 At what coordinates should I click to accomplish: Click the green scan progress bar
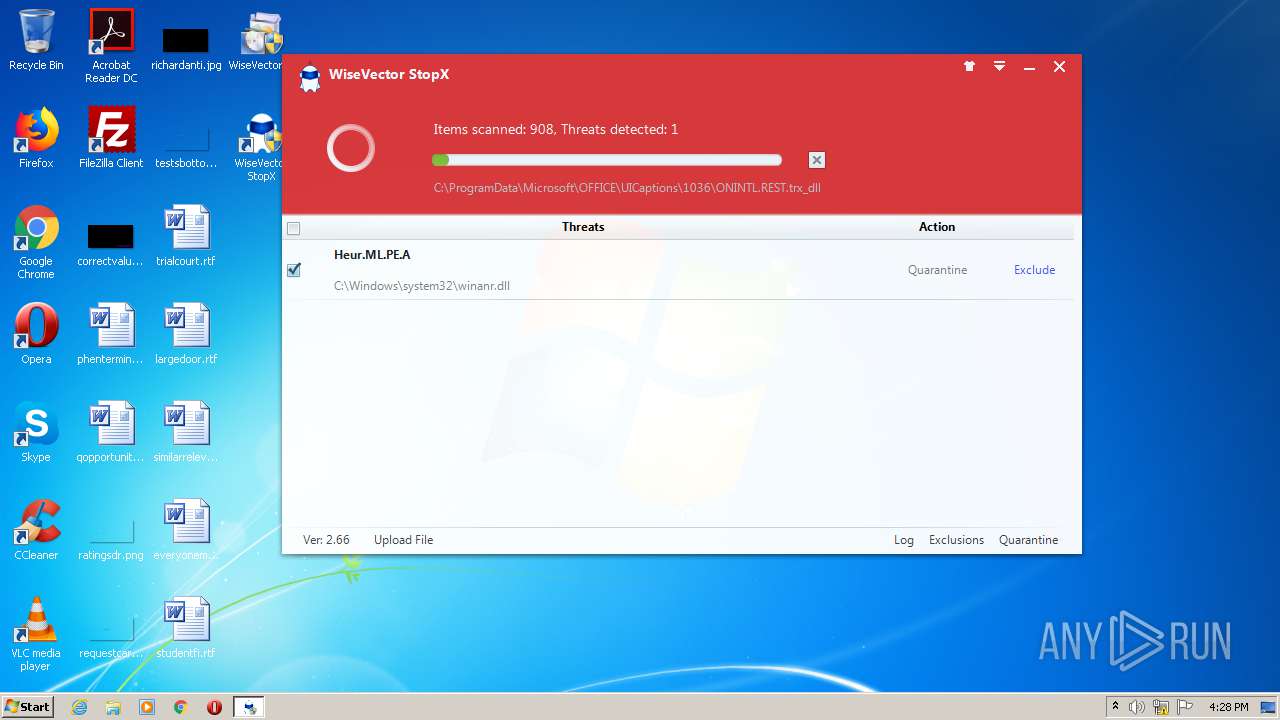(x=607, y=160)
